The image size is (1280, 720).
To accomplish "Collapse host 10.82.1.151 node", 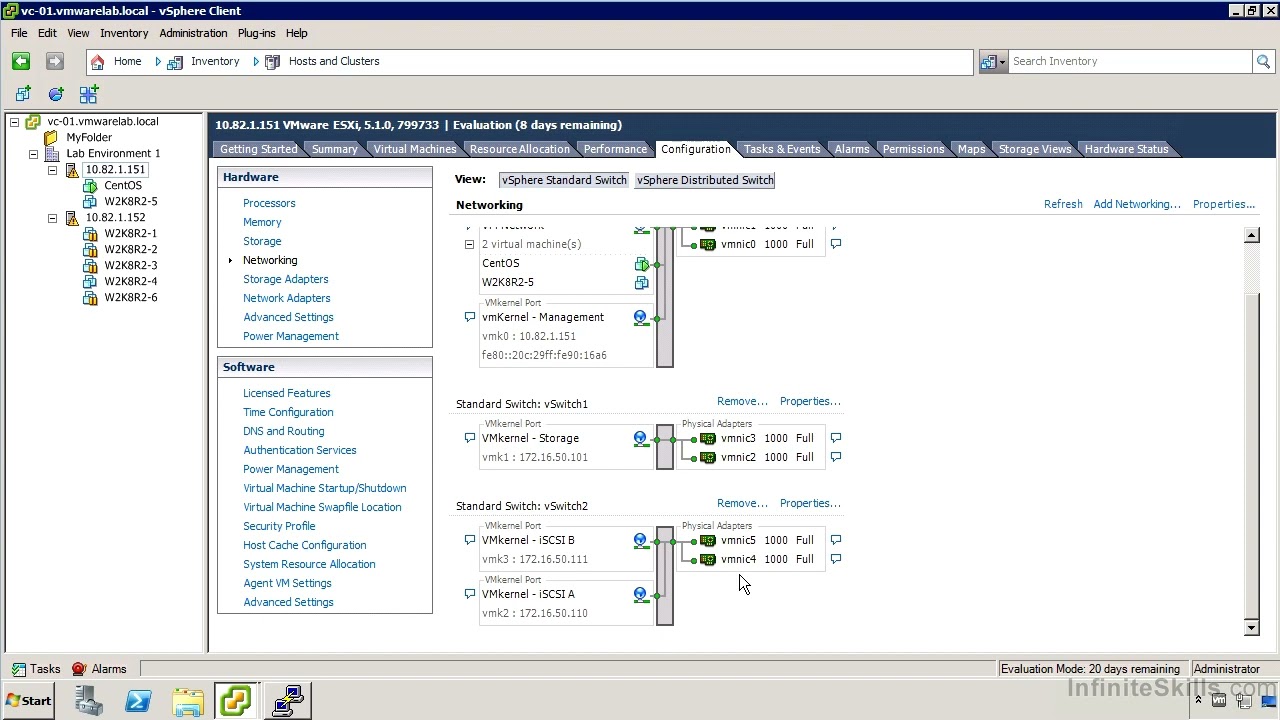I will tap(52, 170).
